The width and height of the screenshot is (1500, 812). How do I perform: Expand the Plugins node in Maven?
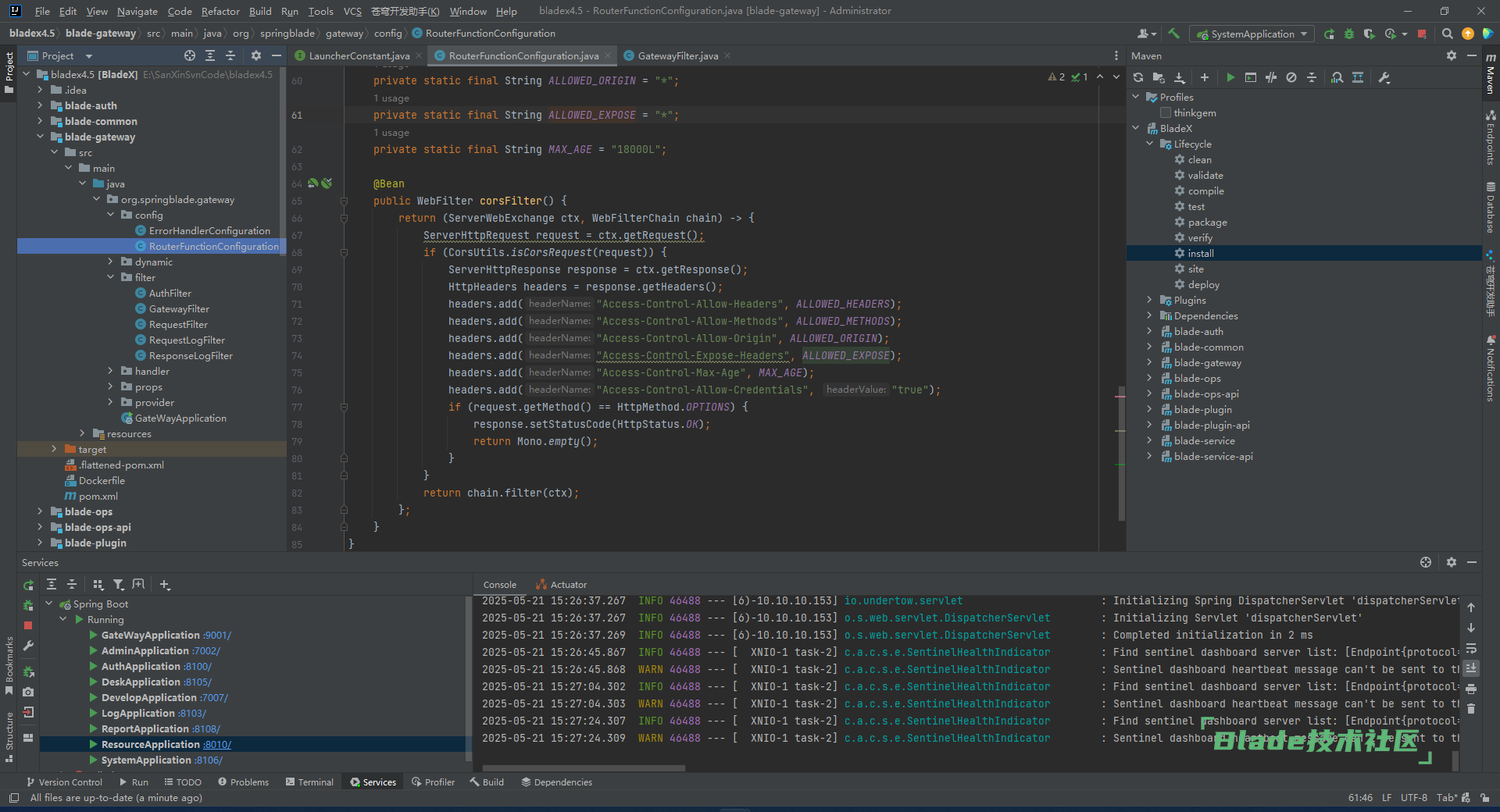point(1149,300)
